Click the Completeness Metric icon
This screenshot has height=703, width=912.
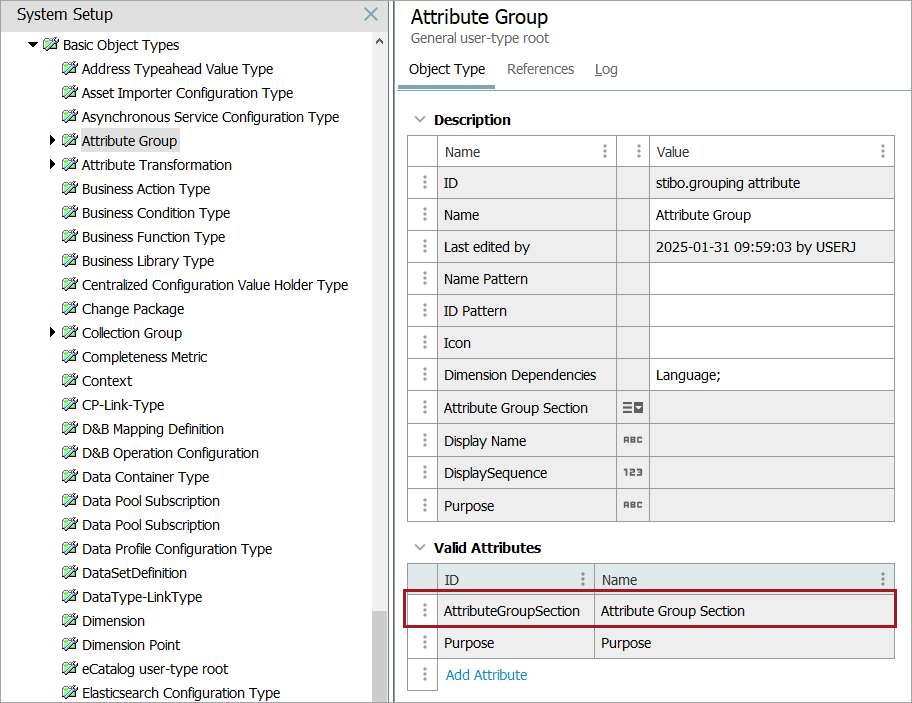70,356
